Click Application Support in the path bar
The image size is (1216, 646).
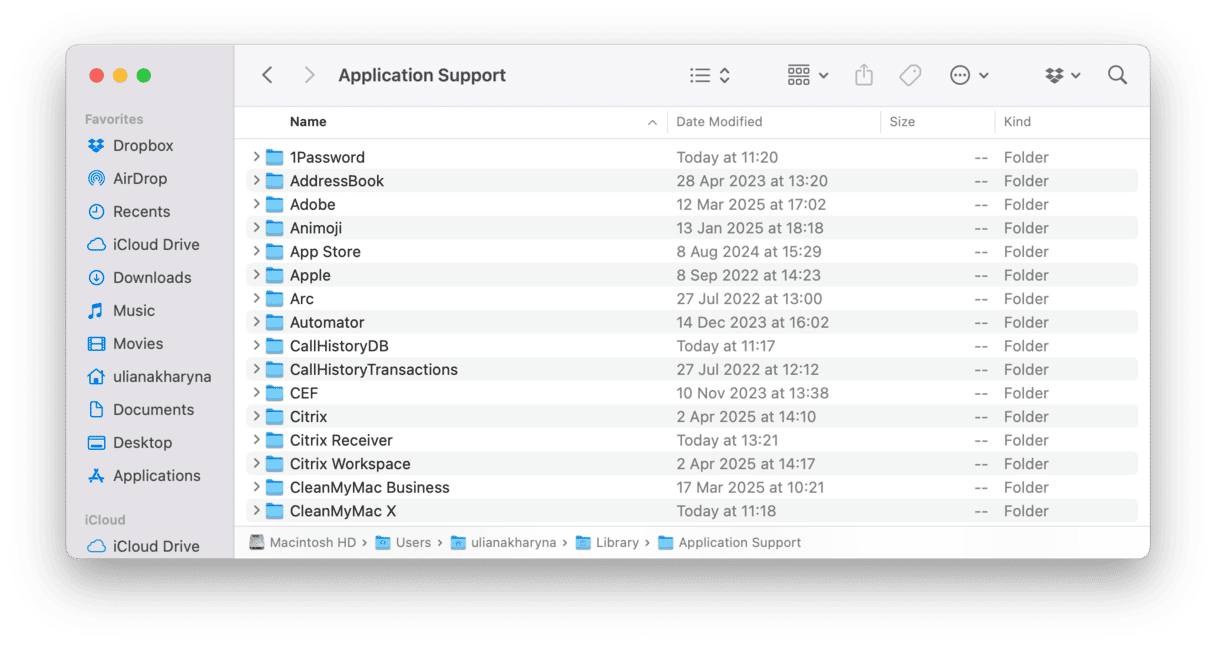pos(730,543)
